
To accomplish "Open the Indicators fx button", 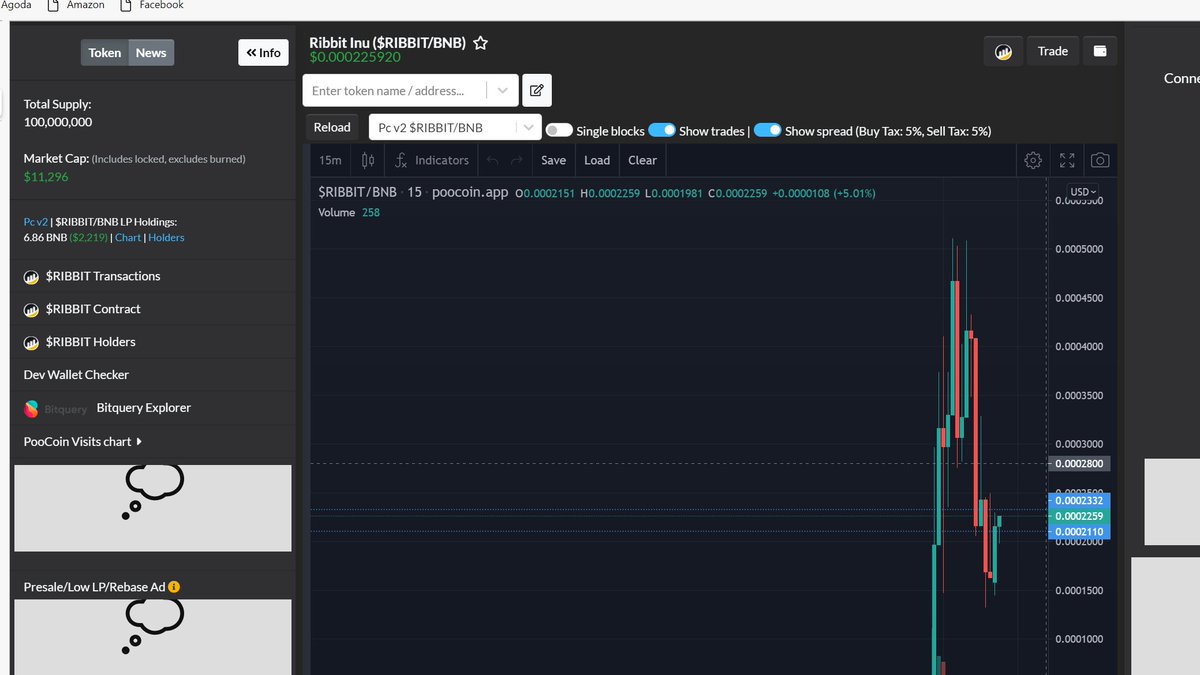I will point(432,160).
